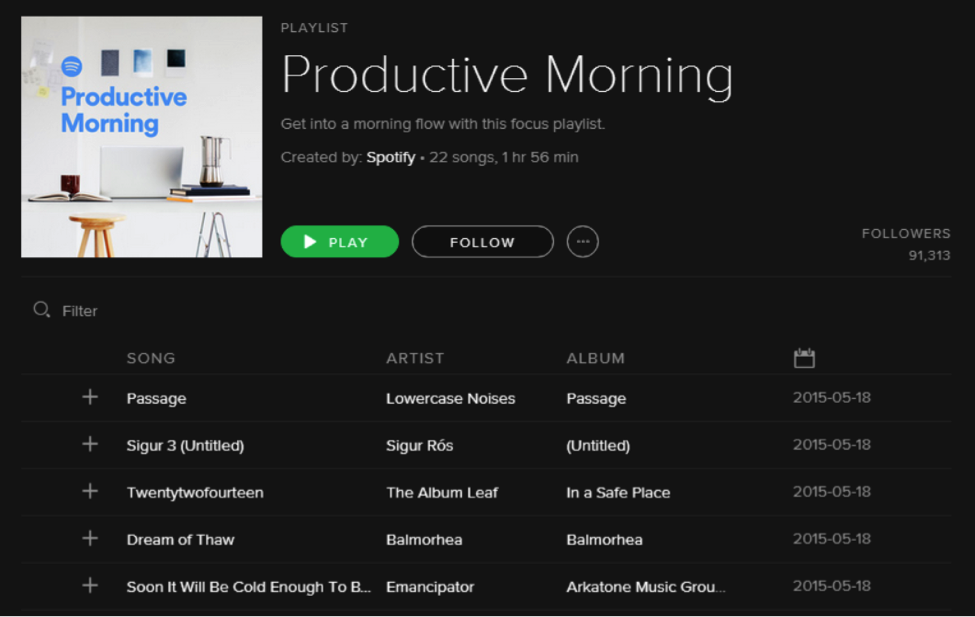Viewport: 975px width, 617px height.
Task: Add Dream of Thaw with plus icon
Action: click(x=90, y=538)
